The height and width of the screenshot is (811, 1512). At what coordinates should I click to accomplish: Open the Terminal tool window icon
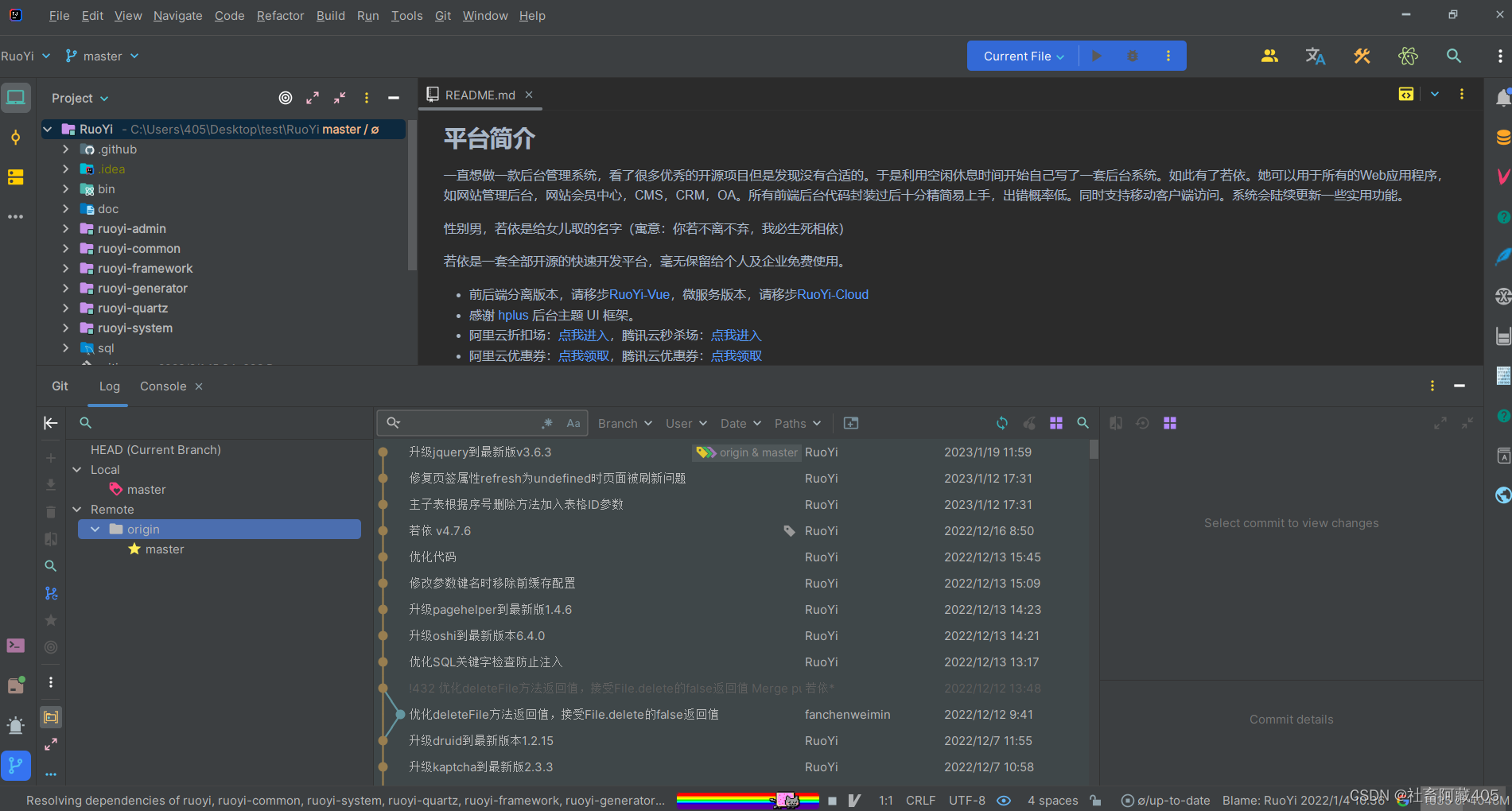click(16, 646)
